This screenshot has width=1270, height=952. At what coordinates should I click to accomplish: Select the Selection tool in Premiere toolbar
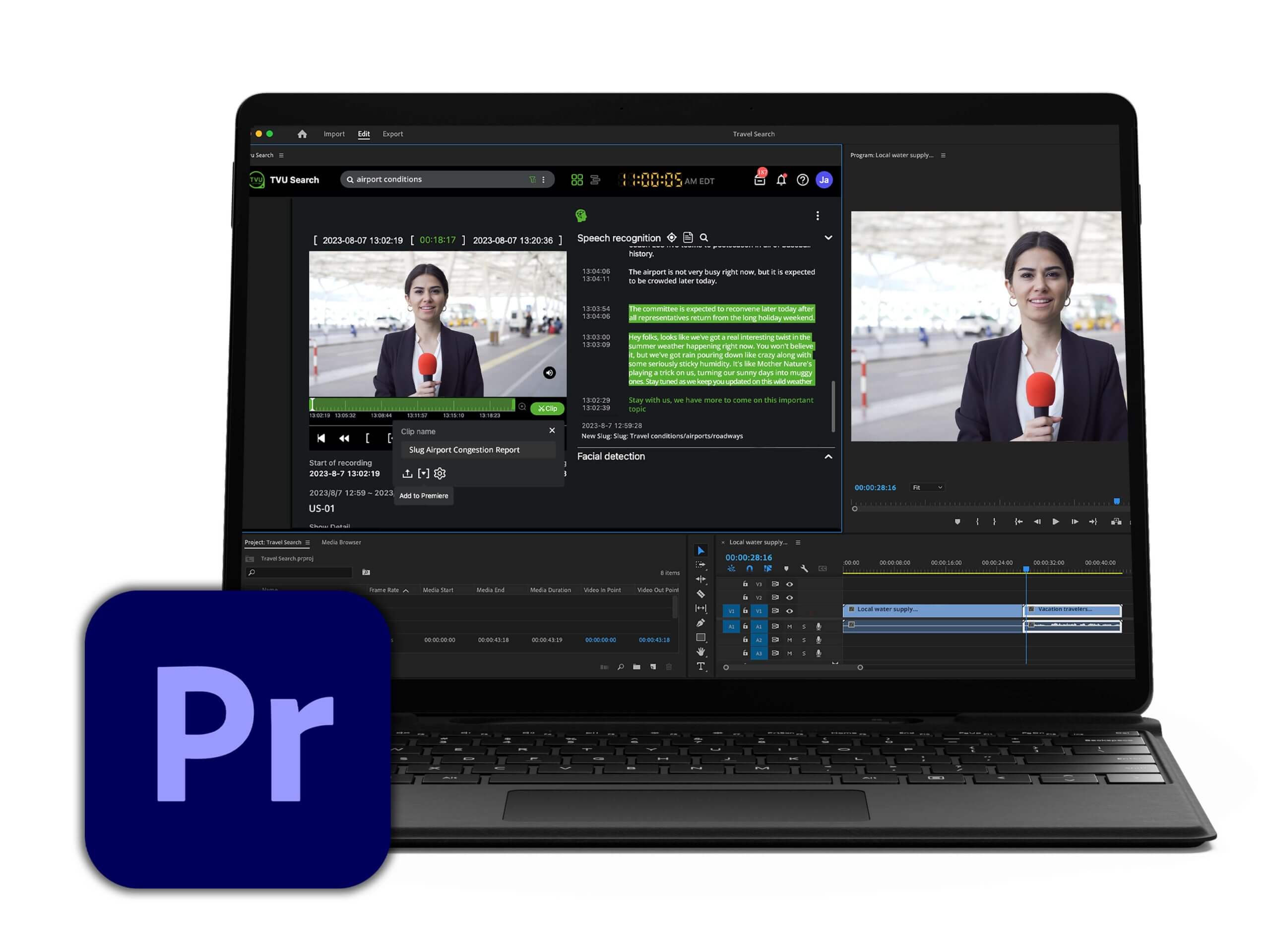point(700,551)
